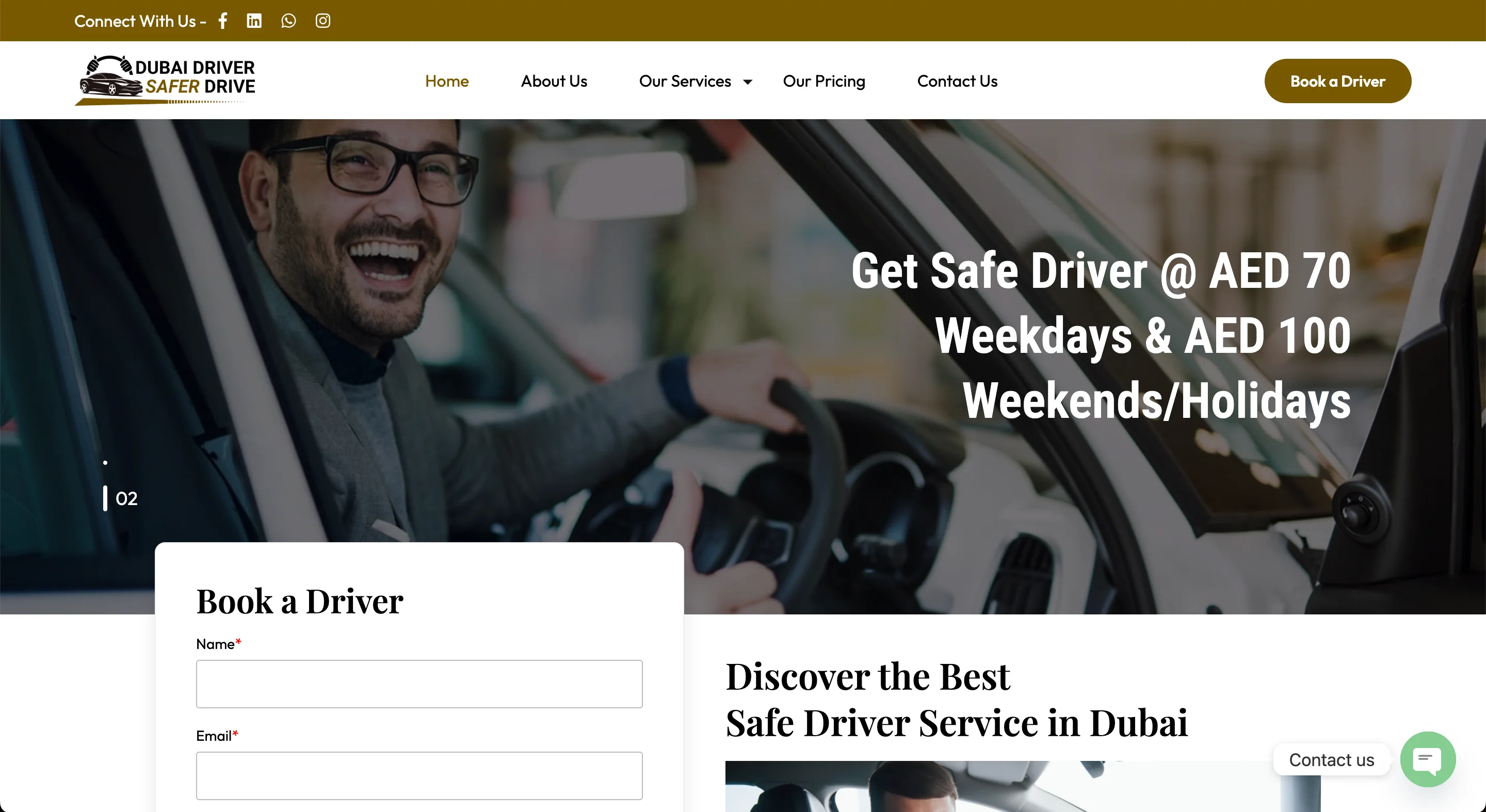Open the Our Pricing page
Screen dimensions: 1486x812
(x=824, y=82)
